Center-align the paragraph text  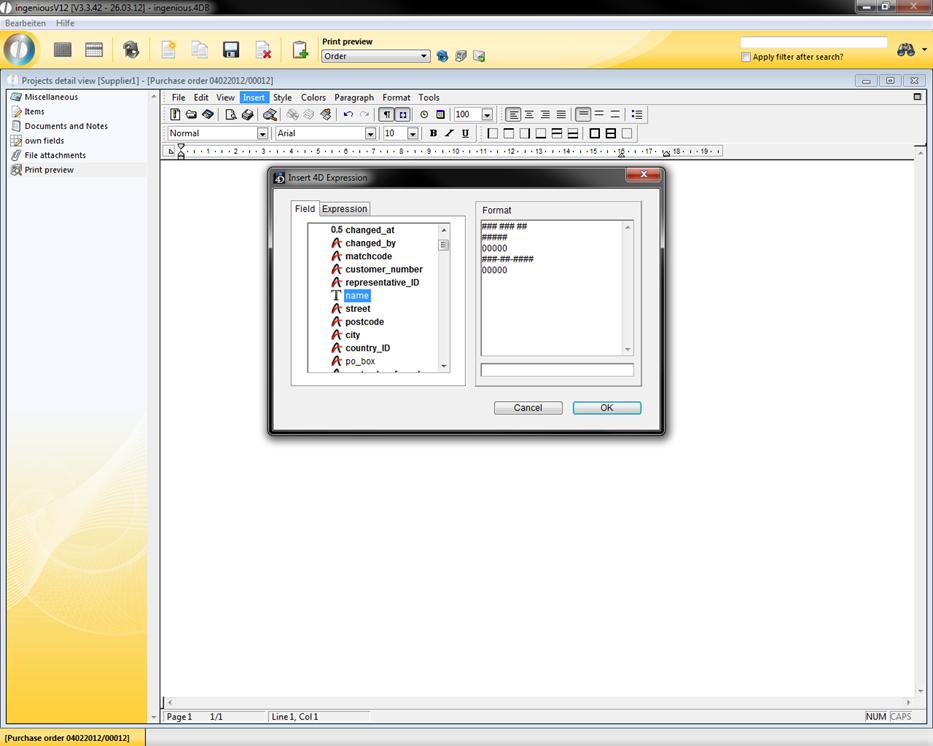(529, 115)
